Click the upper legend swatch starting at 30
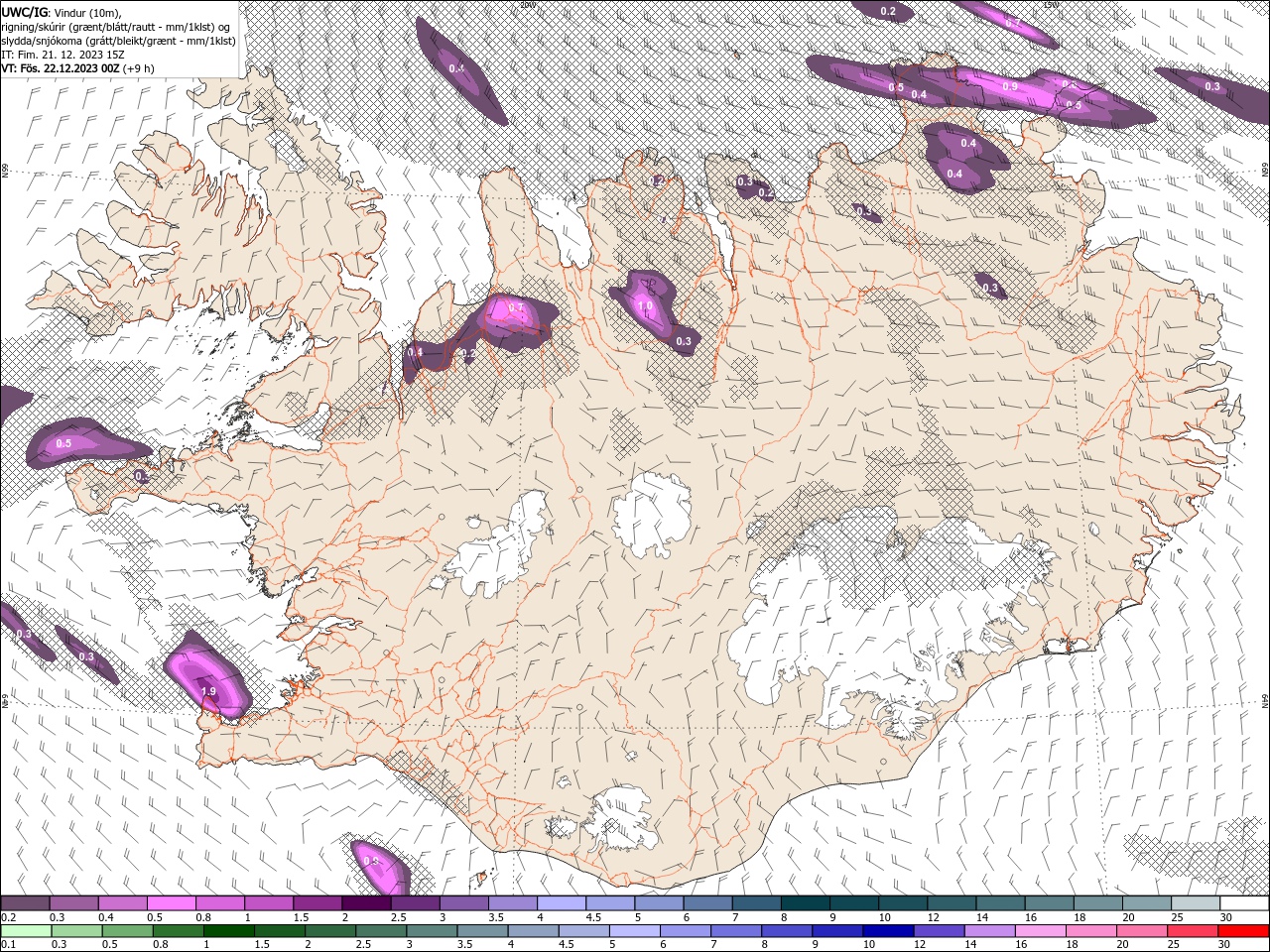 point(1244,903)
